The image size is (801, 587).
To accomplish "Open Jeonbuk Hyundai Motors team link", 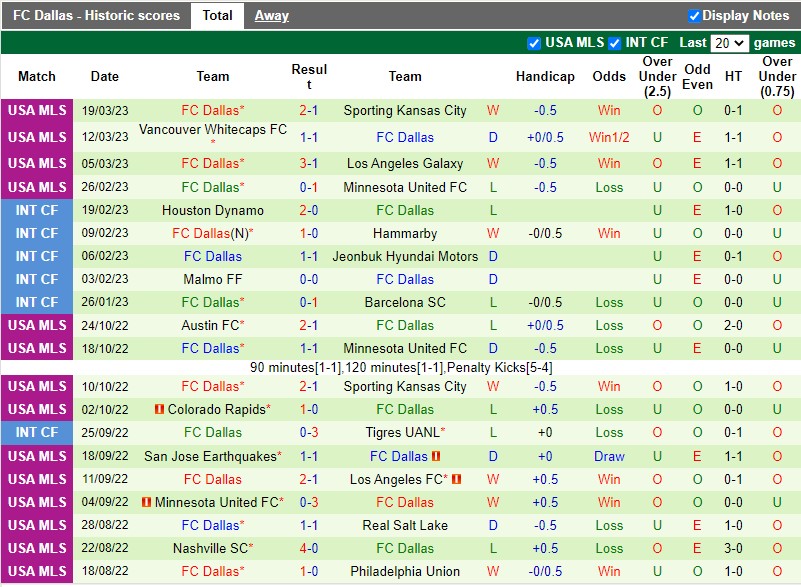I will (405, 256).
